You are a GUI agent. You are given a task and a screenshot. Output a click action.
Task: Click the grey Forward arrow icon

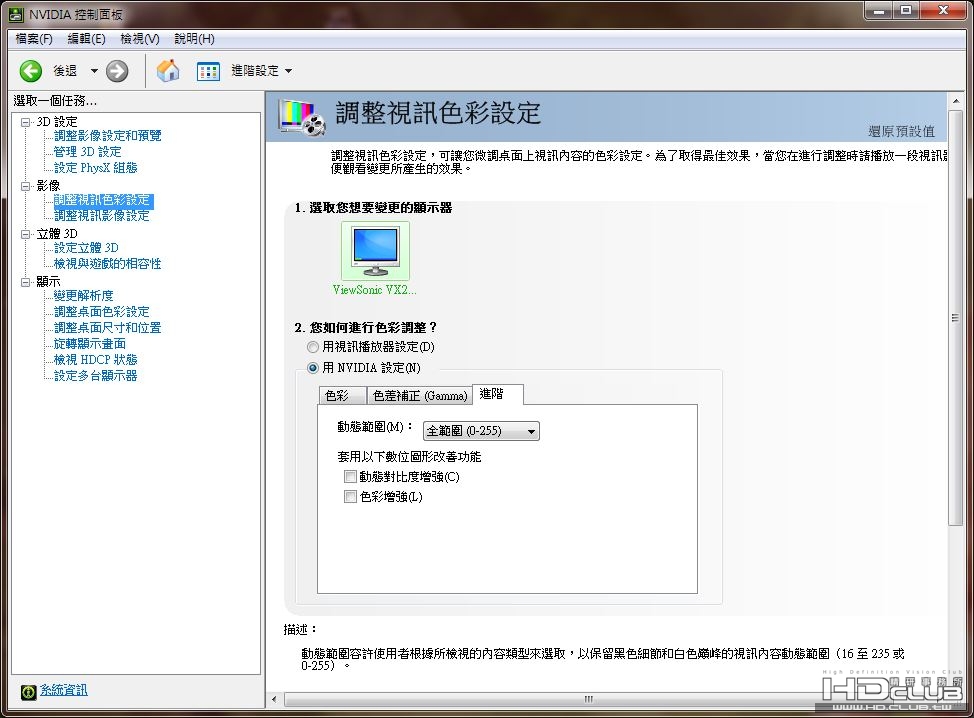(x=117, y=71)
